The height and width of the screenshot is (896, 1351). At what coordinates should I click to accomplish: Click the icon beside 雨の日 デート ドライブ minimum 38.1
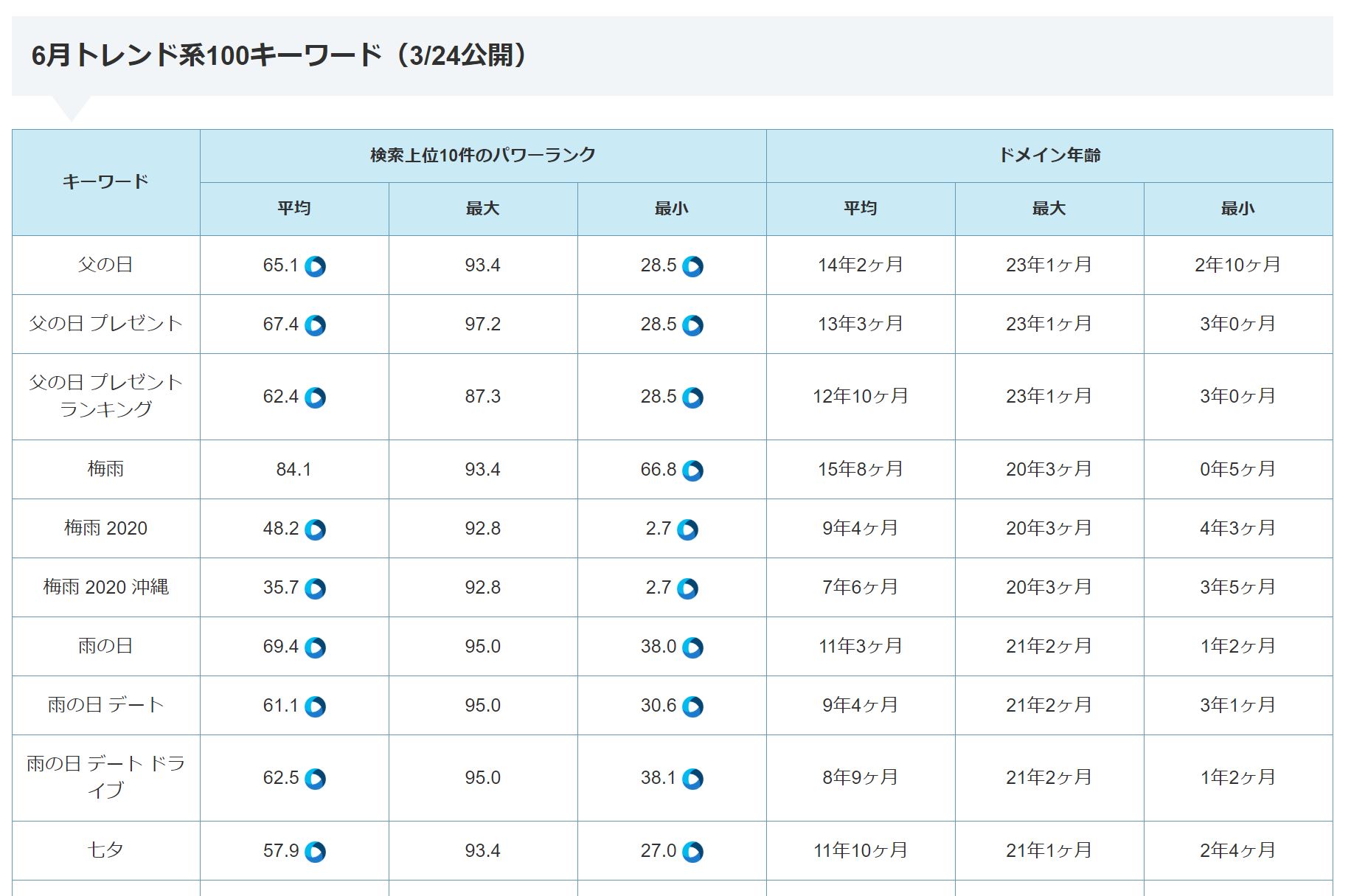pos(692,779)
